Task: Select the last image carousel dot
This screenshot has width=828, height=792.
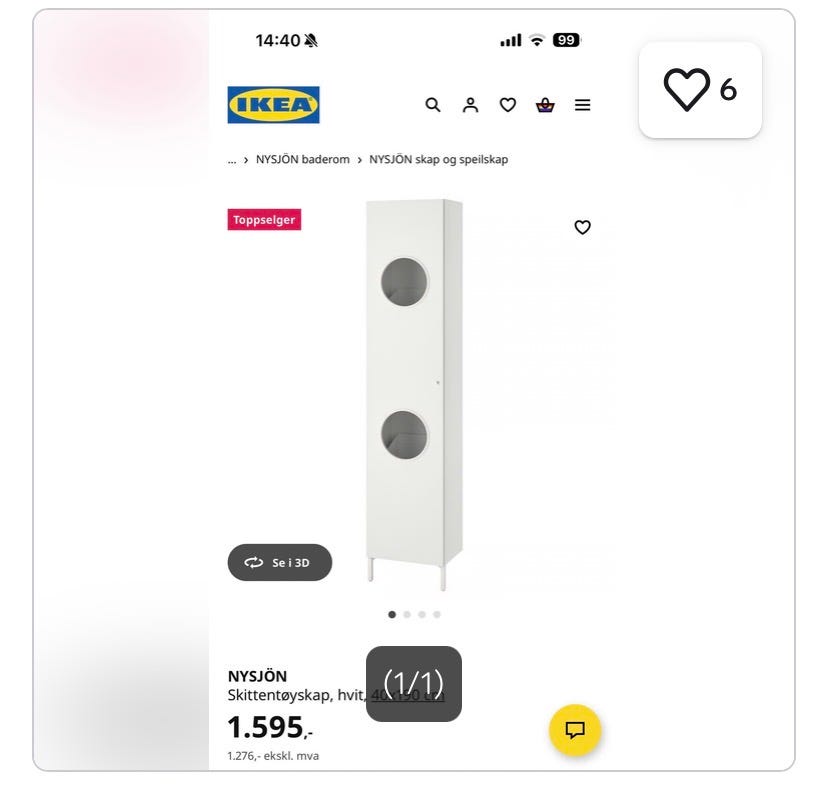Action: 437,615
